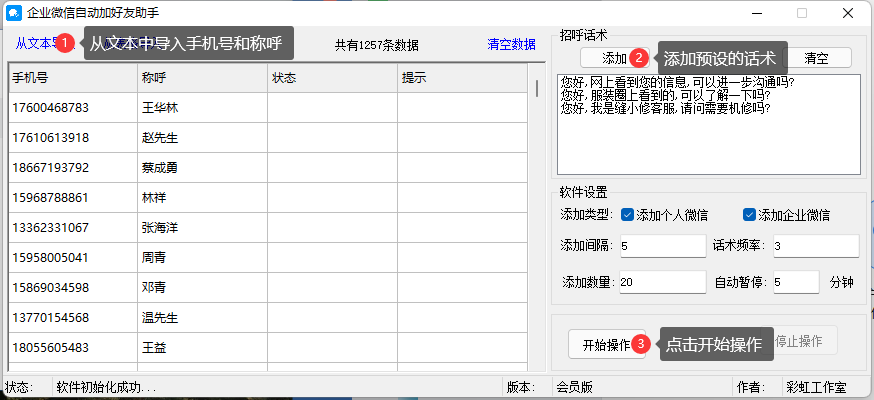Click the 添加 script button
The width and height of the screenshot is (874, 400).
coord(614,57)
